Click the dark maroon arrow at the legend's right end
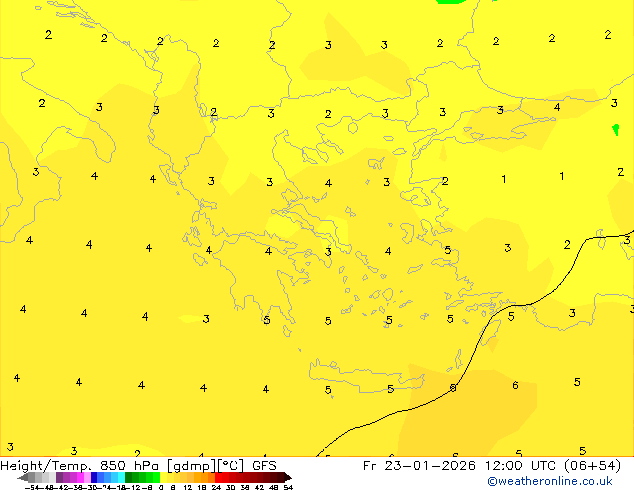The width and height of the screenshot is (634, 490). [288, 477]
